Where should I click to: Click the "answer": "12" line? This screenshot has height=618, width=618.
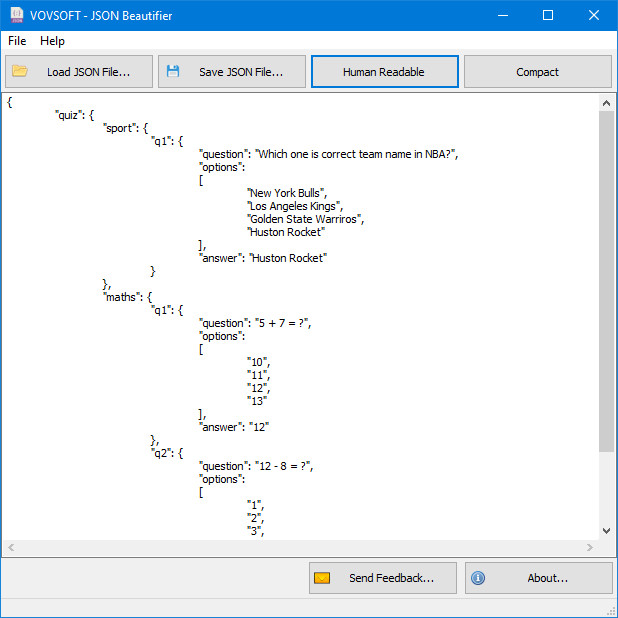click(234, 427)
